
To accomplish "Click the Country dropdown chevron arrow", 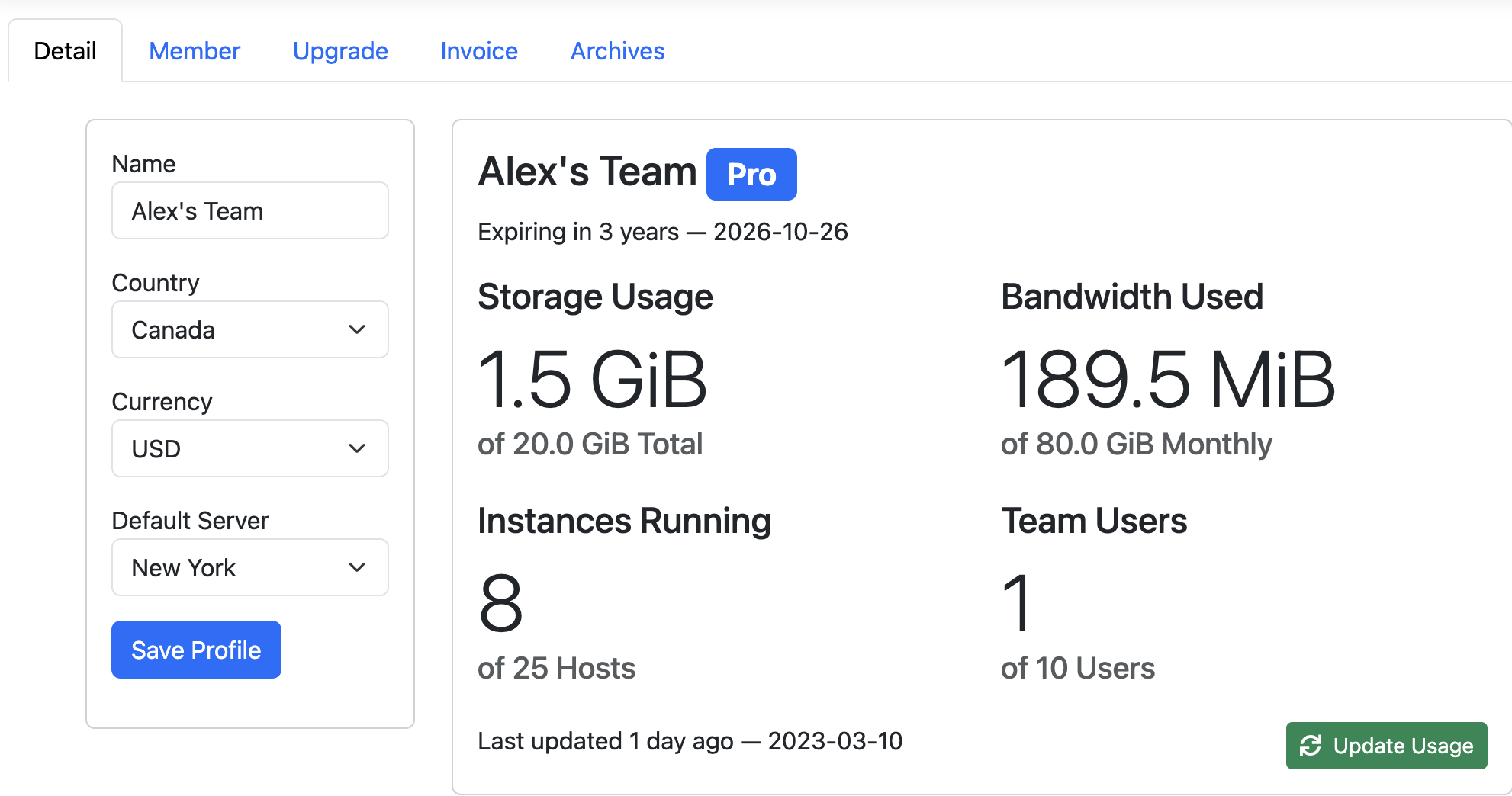I will [x=357, y=329].
